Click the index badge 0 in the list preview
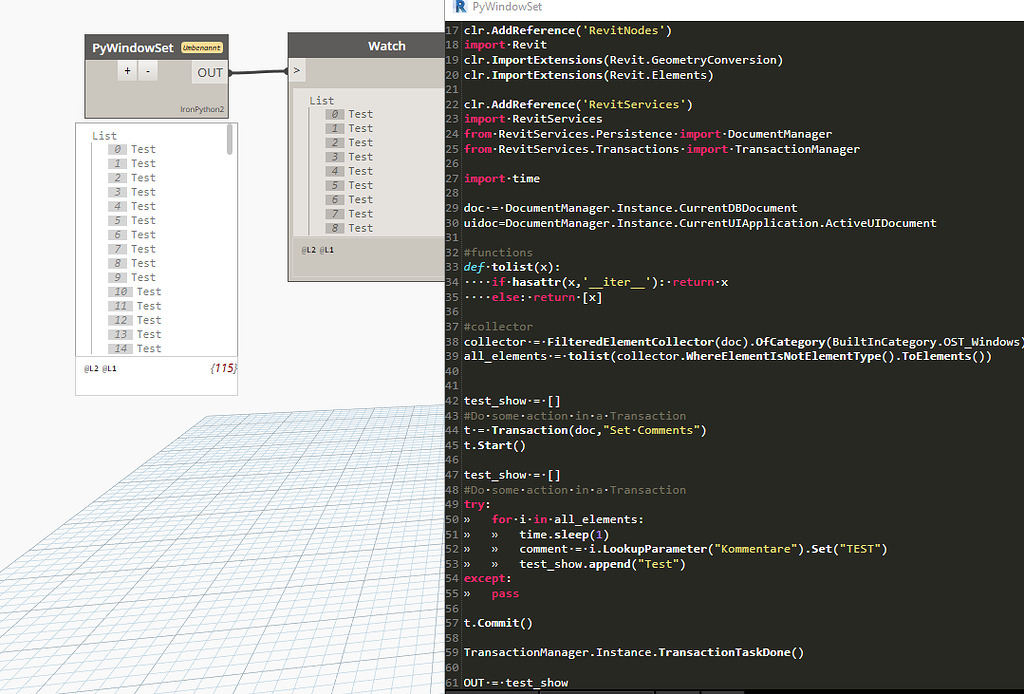Image resolution: width=1024 pixels, height=694 pixels. (x=119, y=148)
